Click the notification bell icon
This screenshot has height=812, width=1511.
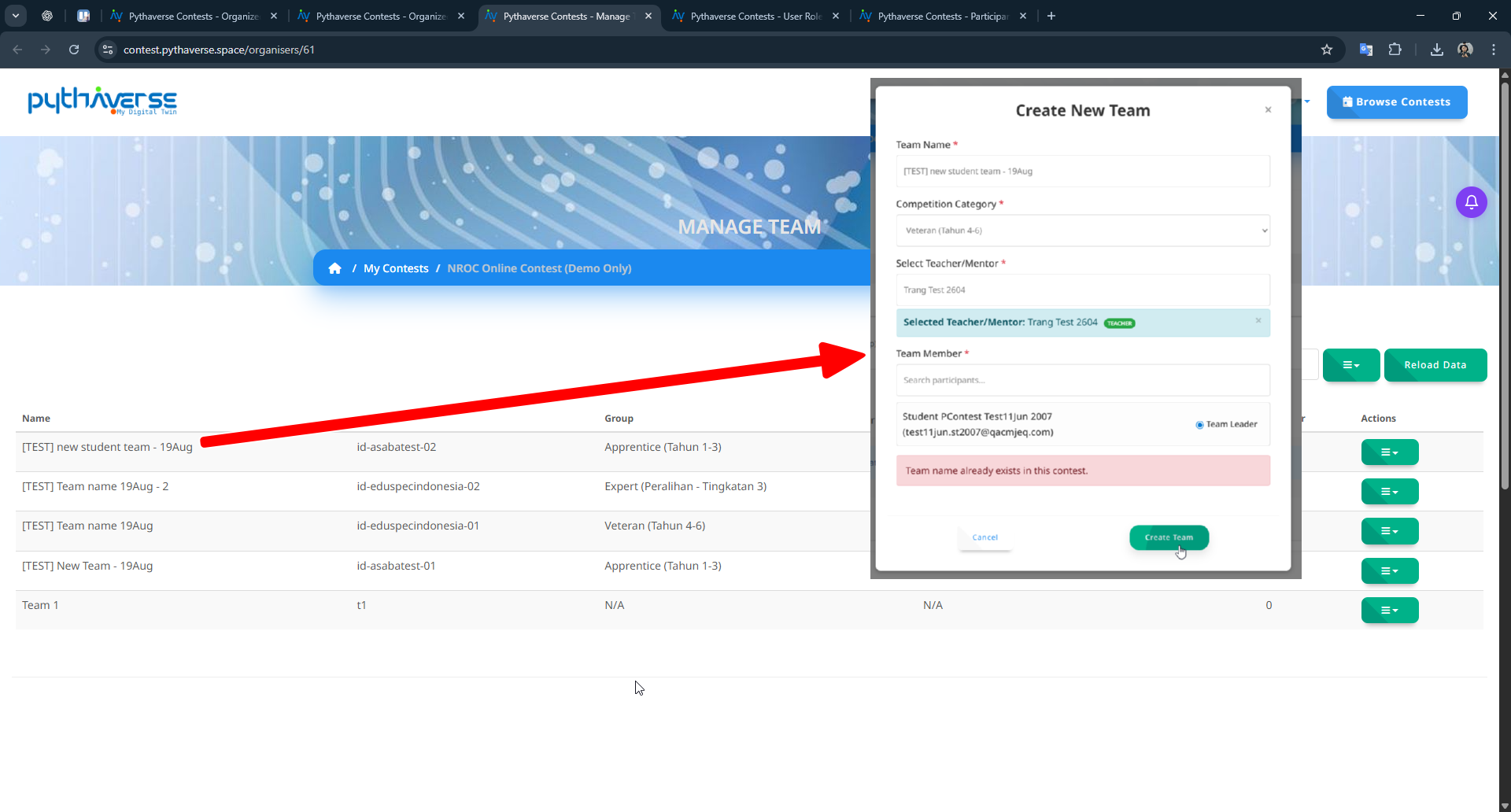(x=1471, y=202)
